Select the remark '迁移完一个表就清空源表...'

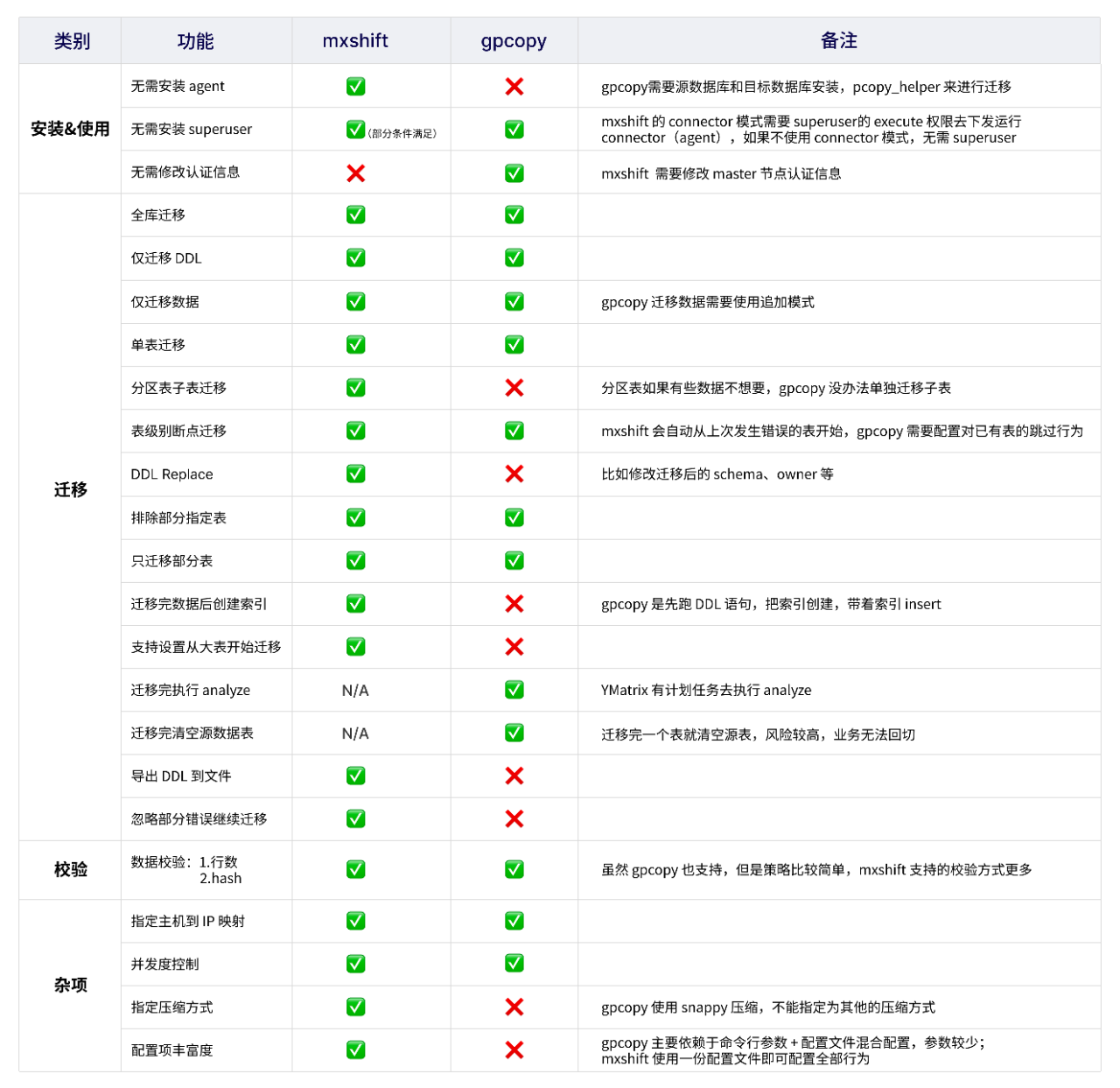tap(758, 734)
